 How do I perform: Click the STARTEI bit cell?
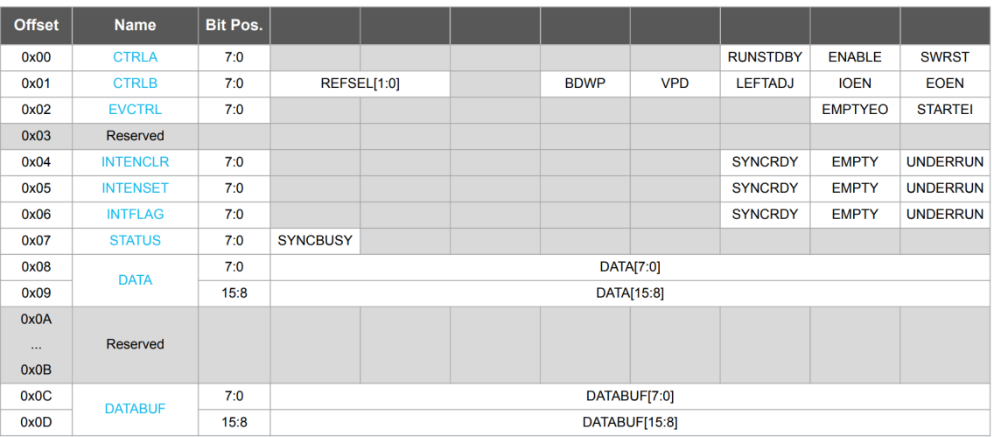(x=945, y=109)
